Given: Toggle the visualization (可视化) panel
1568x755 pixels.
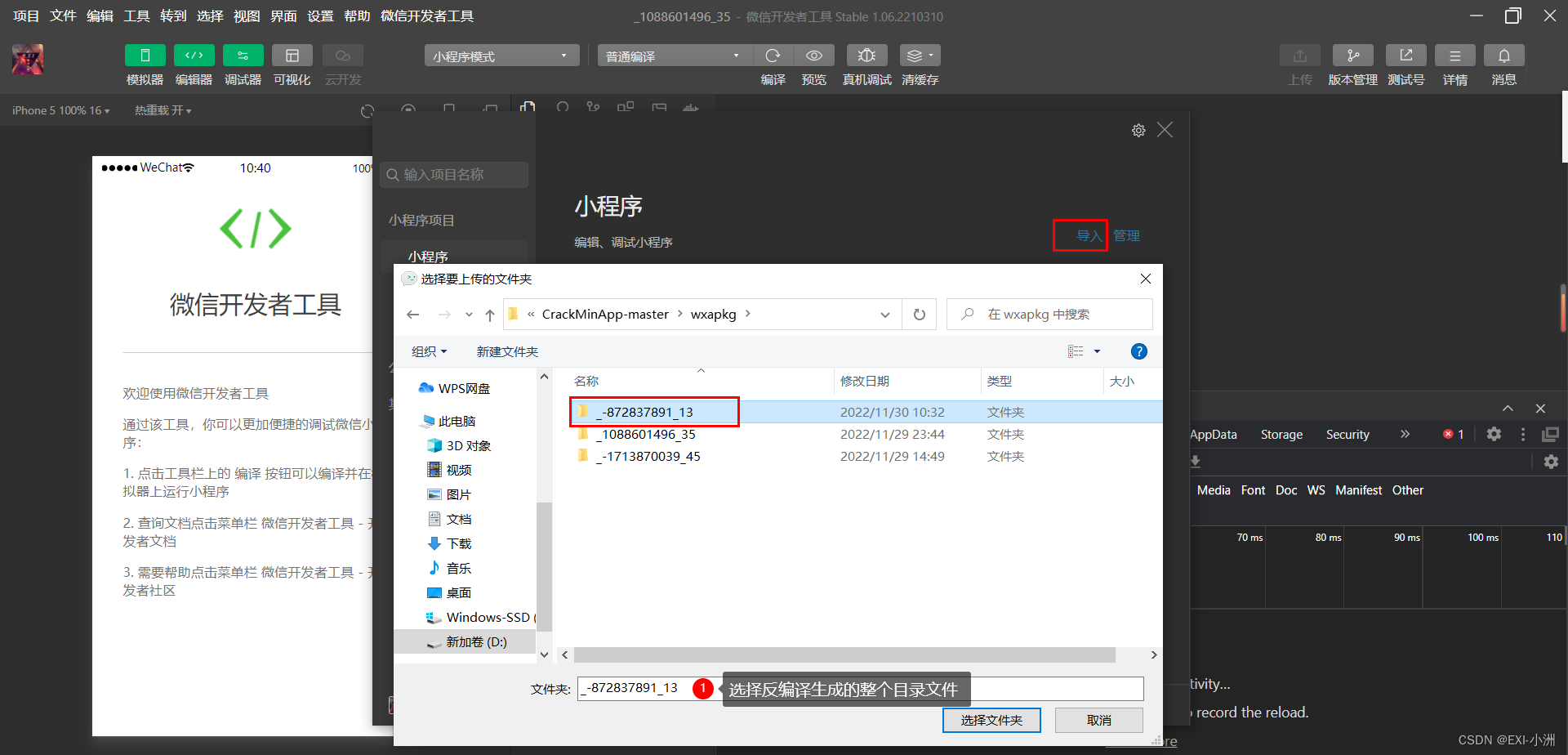Looking at the screenshot, I should [x=292, y=56].
